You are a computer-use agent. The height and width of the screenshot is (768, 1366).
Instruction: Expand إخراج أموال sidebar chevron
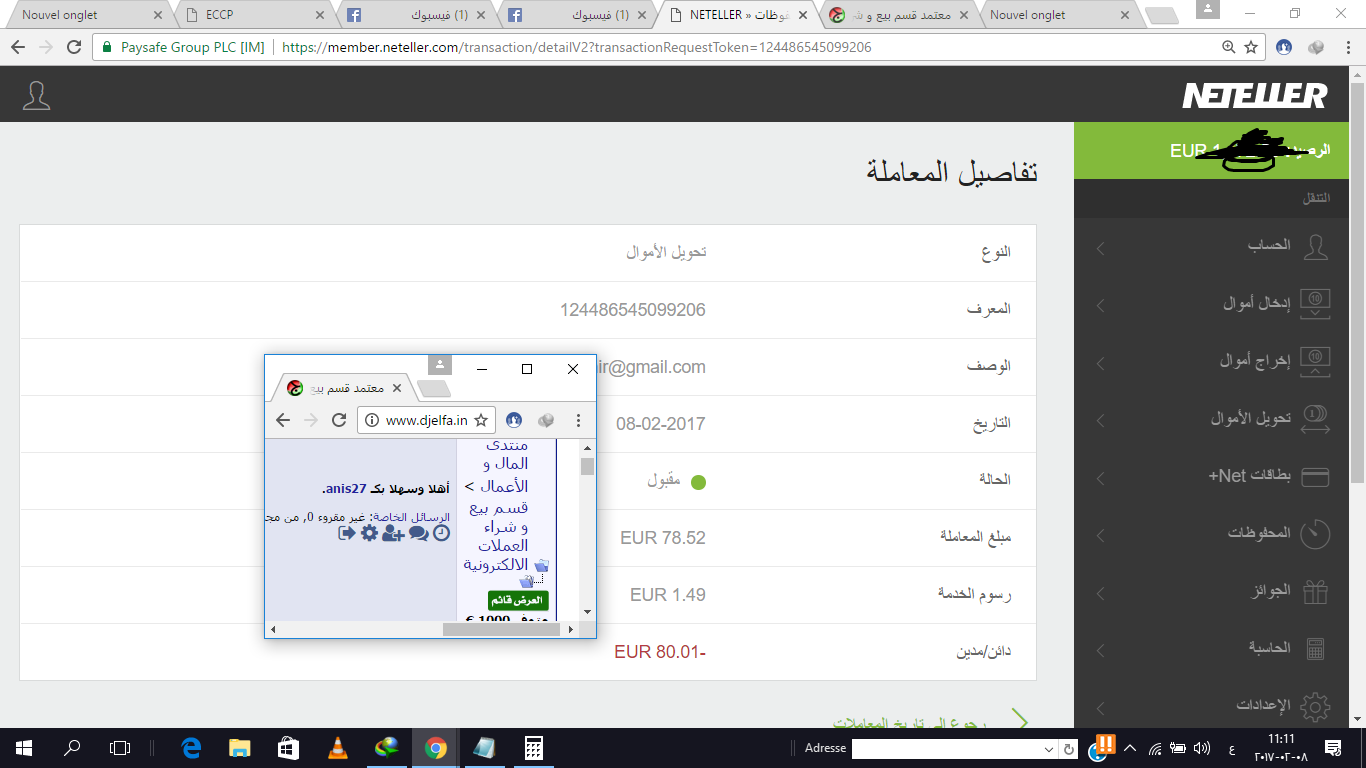click(1101, 362)
